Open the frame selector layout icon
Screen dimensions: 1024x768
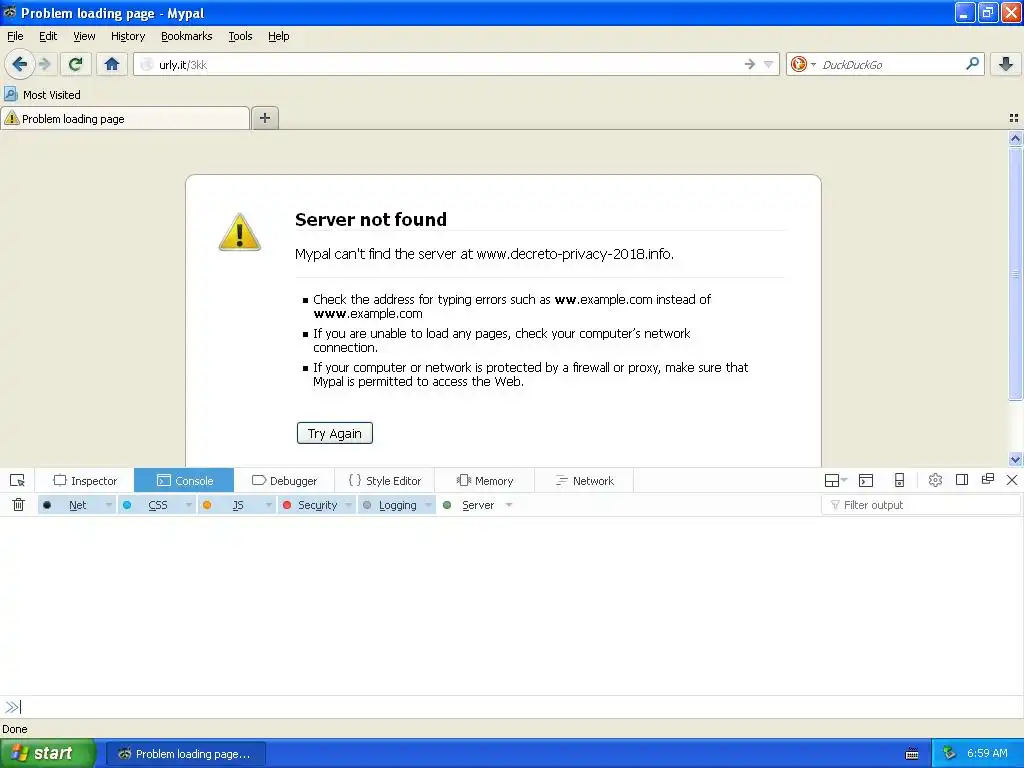coord(835,481)
